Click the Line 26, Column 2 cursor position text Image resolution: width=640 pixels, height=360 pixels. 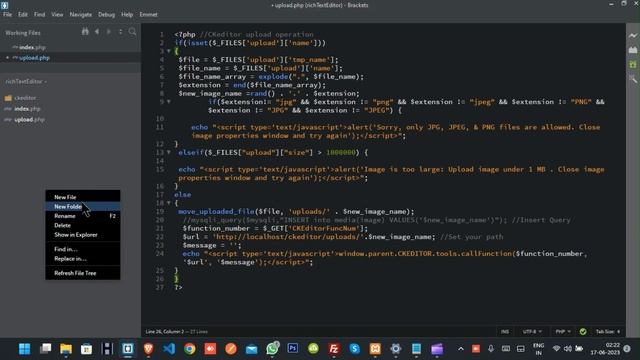(x=165, y=331)
